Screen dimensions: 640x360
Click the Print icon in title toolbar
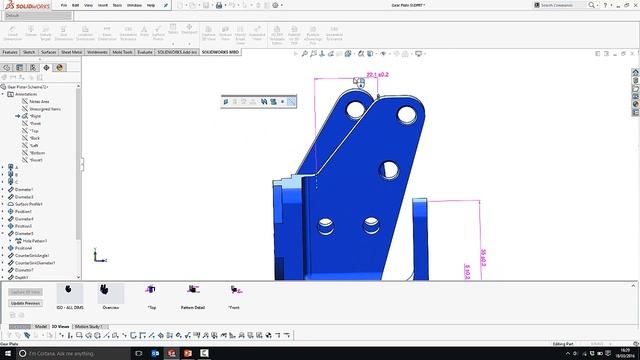pyautogui.click(x=219, y=5)
